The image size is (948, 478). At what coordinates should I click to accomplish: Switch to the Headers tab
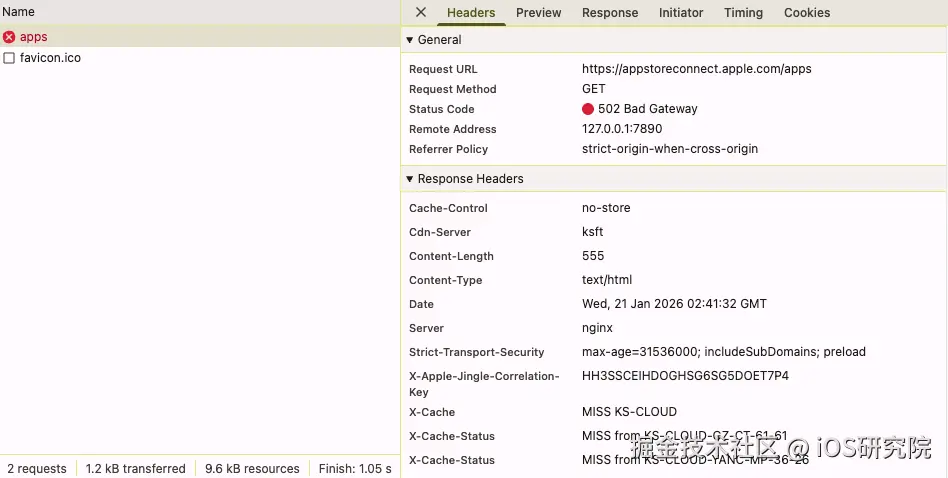471,13
